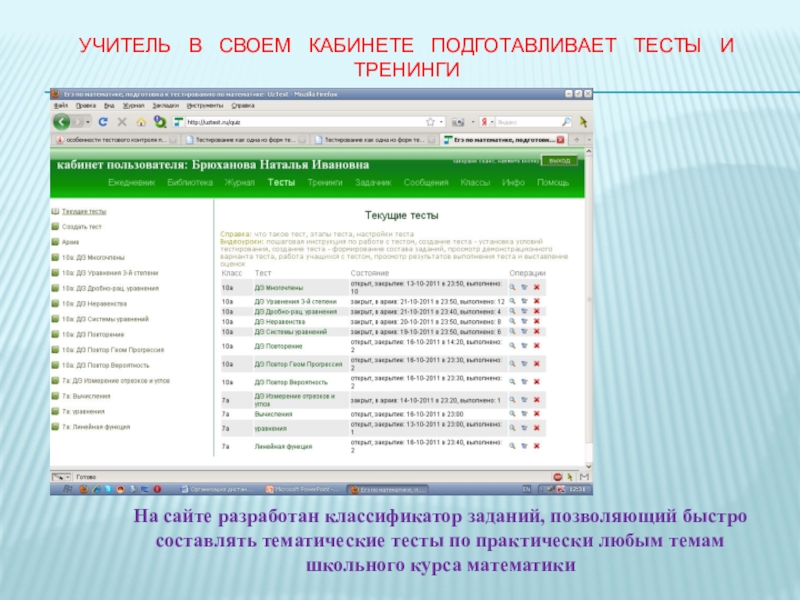Click the taskbar clock

(x=577, y=489)
